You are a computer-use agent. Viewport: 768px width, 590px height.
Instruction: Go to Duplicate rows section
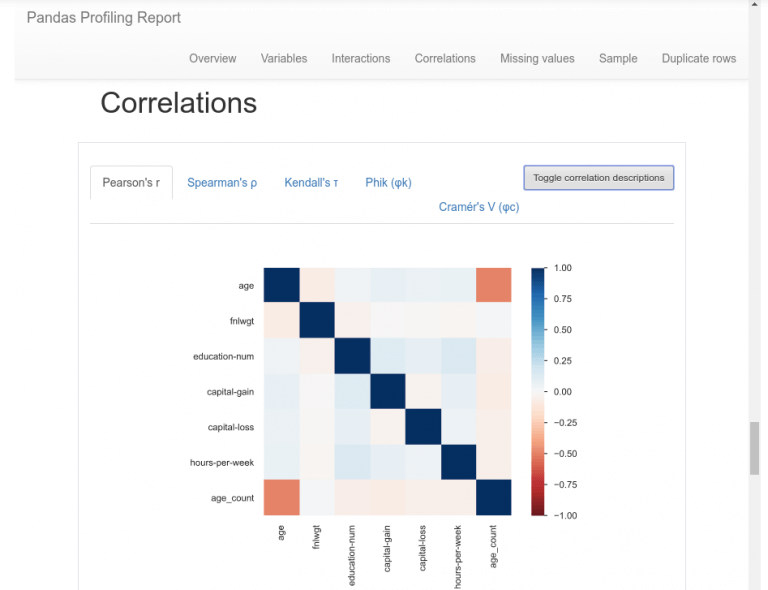point(698,58)
